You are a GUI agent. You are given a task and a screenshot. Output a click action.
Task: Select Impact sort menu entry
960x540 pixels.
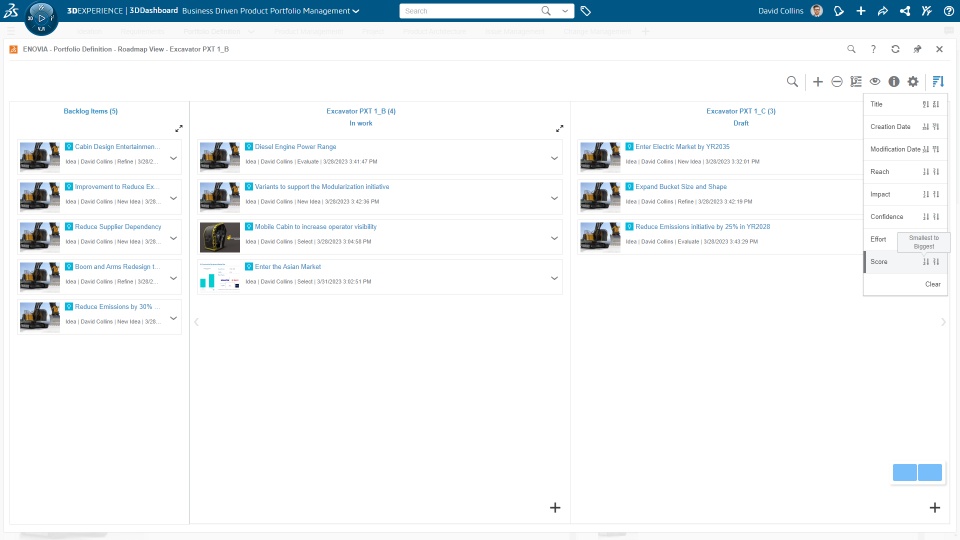pyautogui.click(x=880, y=195)
